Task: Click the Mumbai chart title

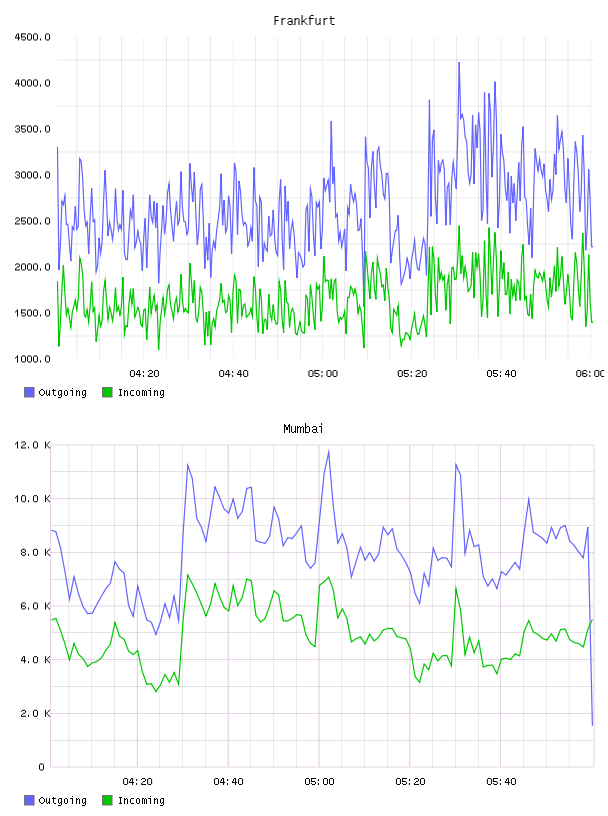Action: 303,429
